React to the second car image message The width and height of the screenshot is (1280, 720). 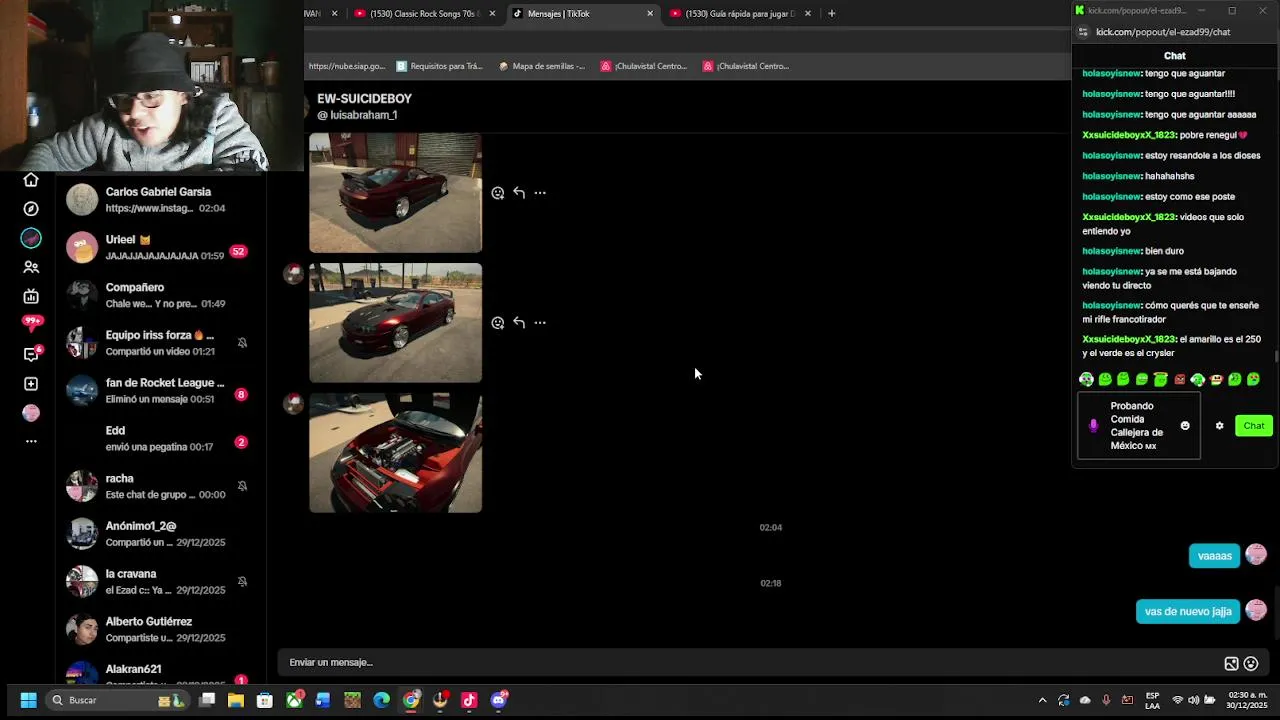pos(498,323)
